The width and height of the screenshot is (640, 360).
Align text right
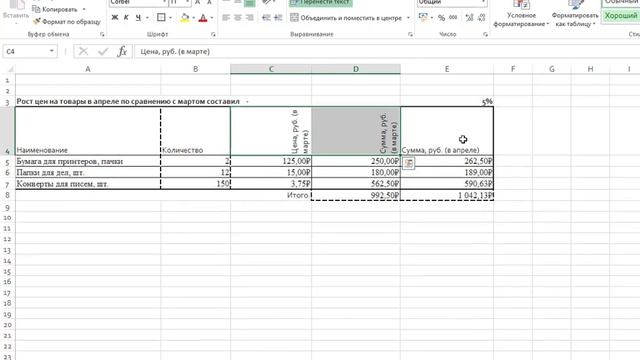coord(249,18)
